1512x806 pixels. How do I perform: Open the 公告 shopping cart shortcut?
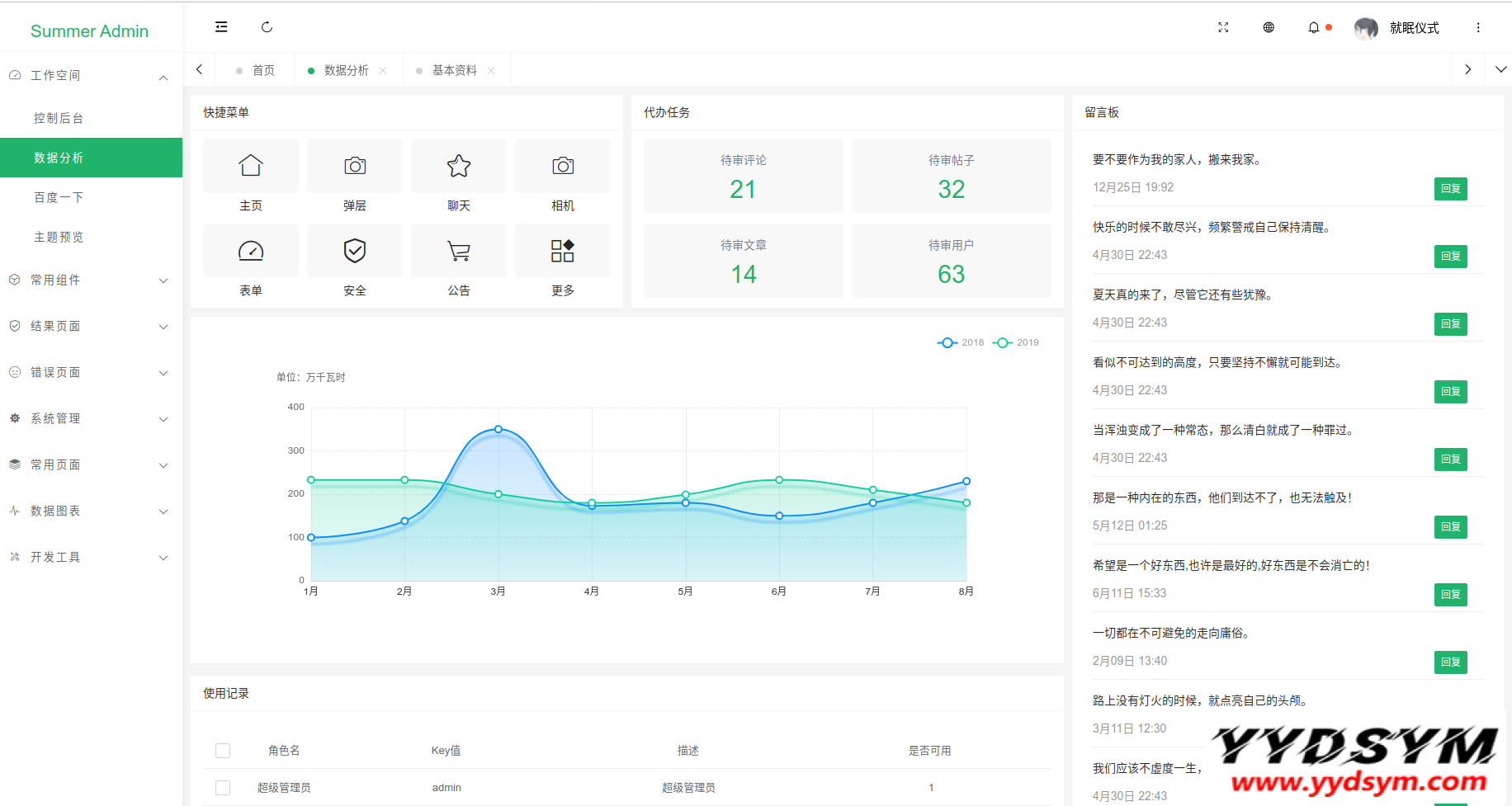[459, 252]
